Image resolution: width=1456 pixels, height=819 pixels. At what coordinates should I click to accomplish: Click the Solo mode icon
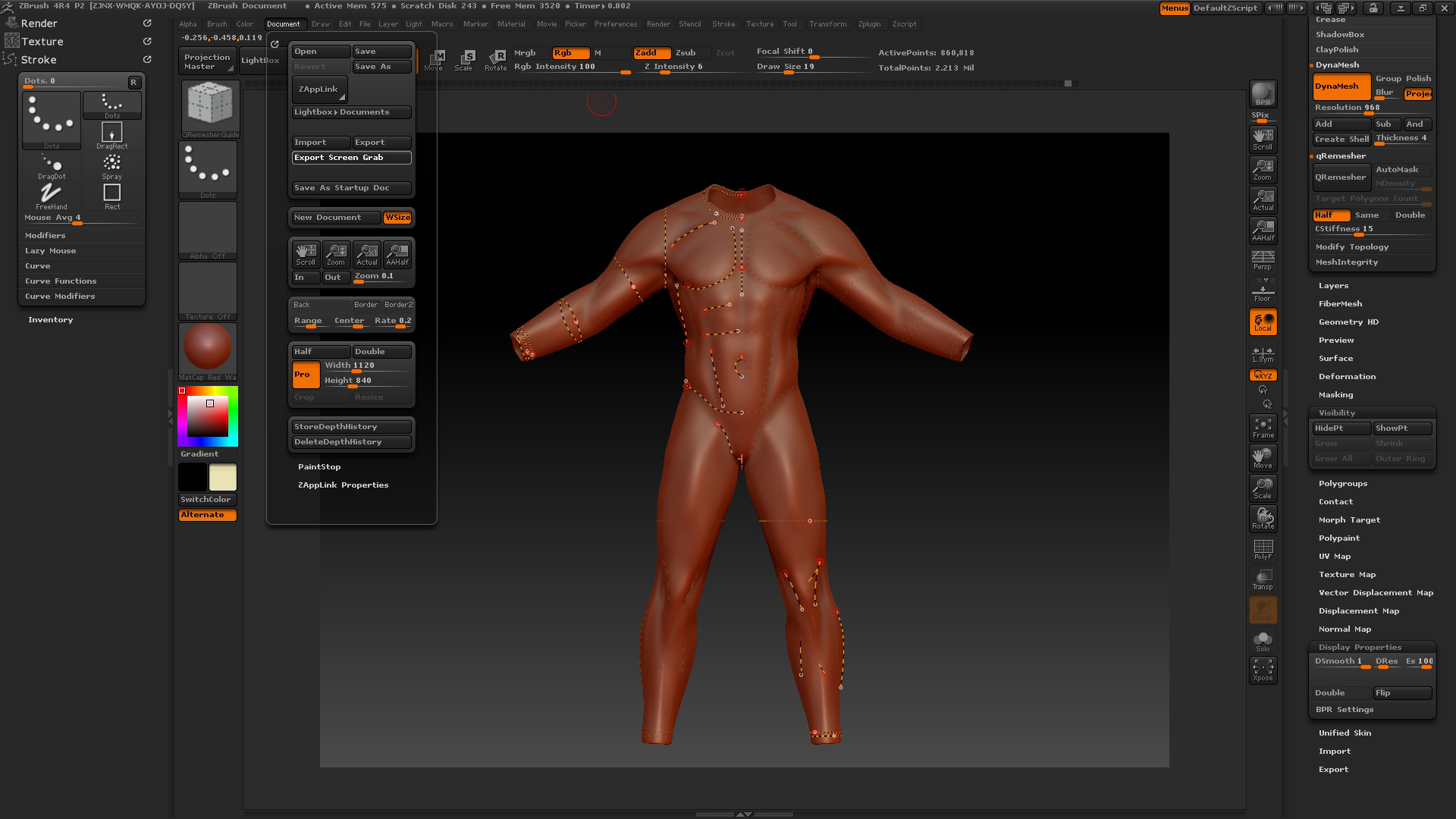1263,639
